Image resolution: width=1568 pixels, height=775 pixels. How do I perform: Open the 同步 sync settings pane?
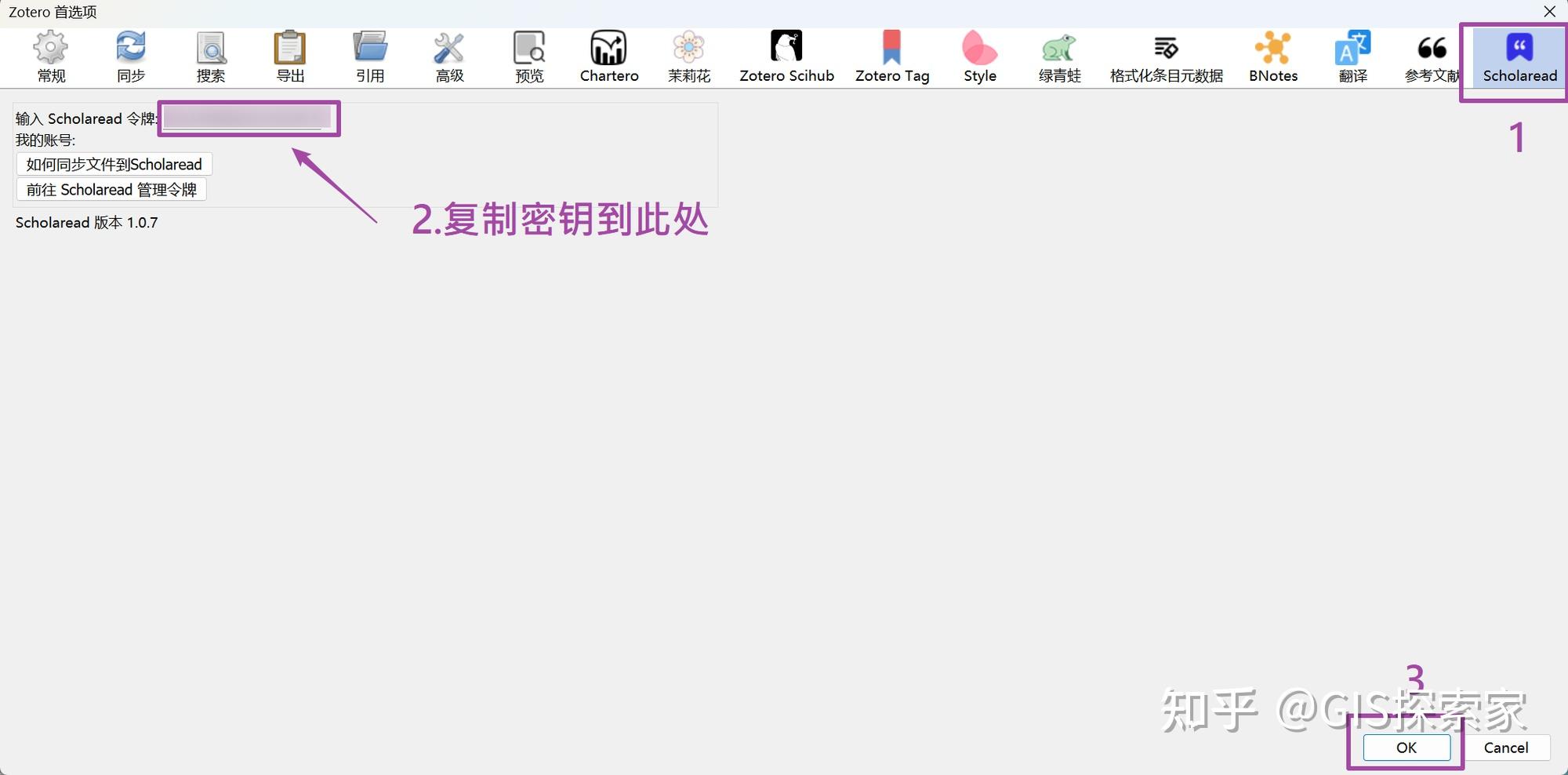click(130, 55)
